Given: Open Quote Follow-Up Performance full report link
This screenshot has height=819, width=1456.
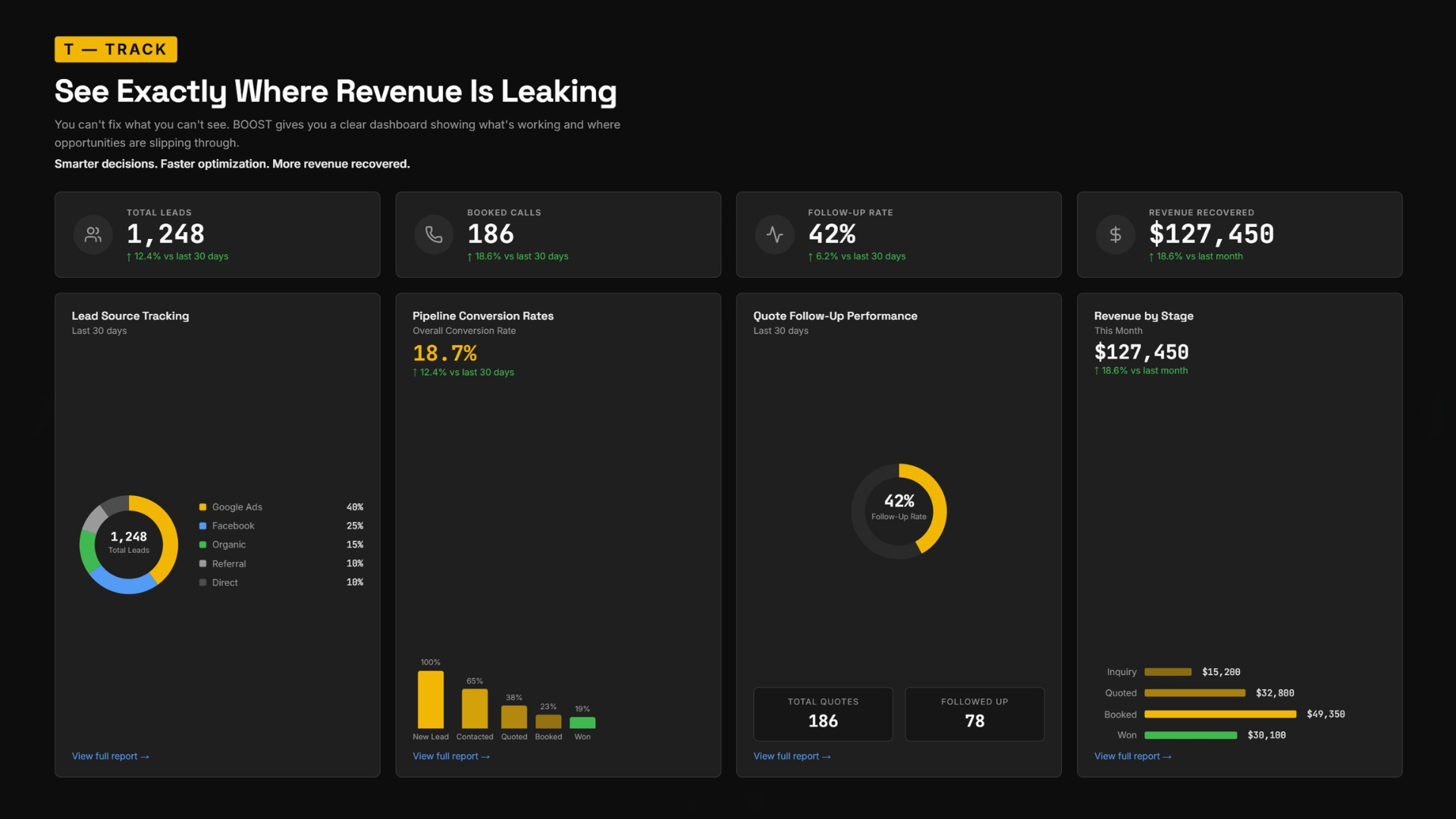Looking at the screenshot, I should click(x=792, y=756).
